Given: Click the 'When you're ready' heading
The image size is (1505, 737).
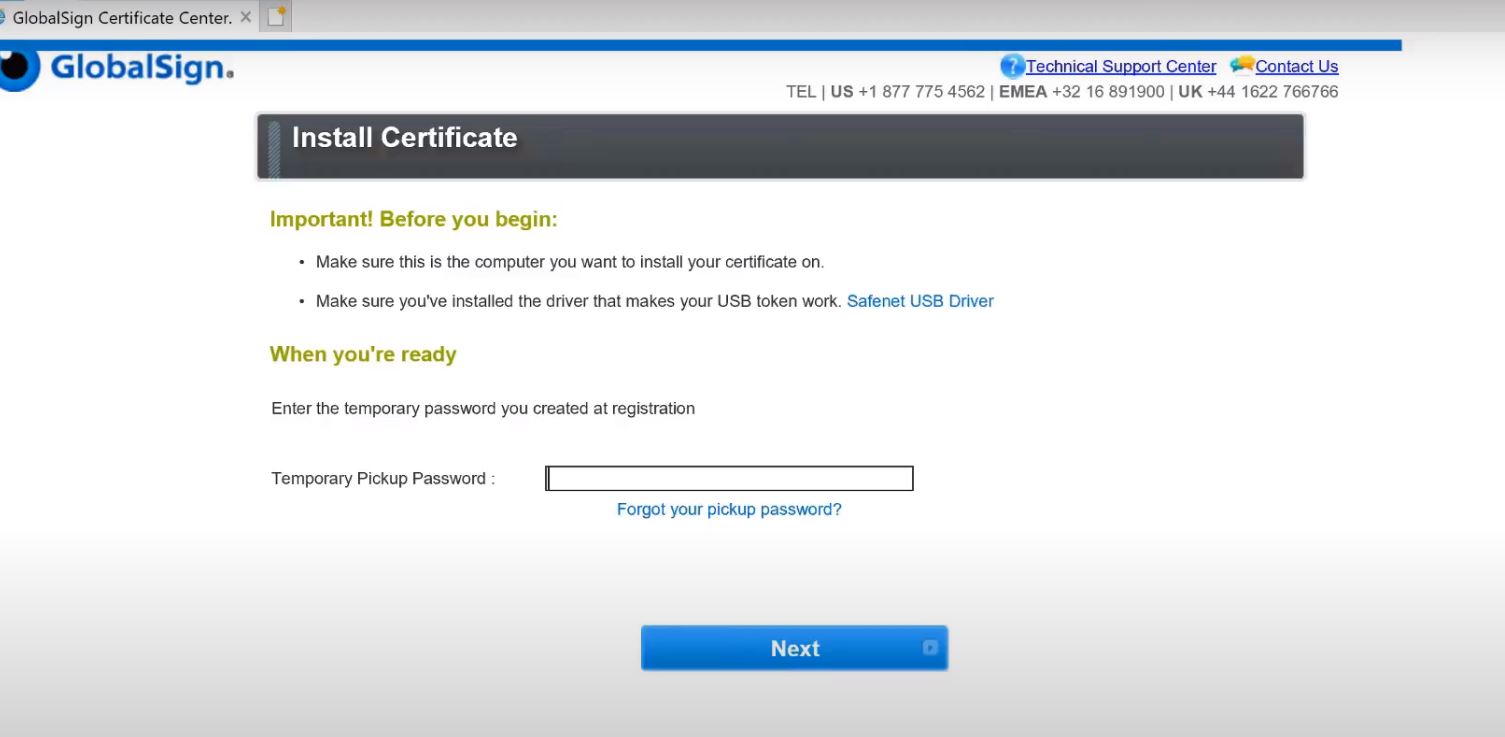Looking at the screenshot, I should coord(363,354).
